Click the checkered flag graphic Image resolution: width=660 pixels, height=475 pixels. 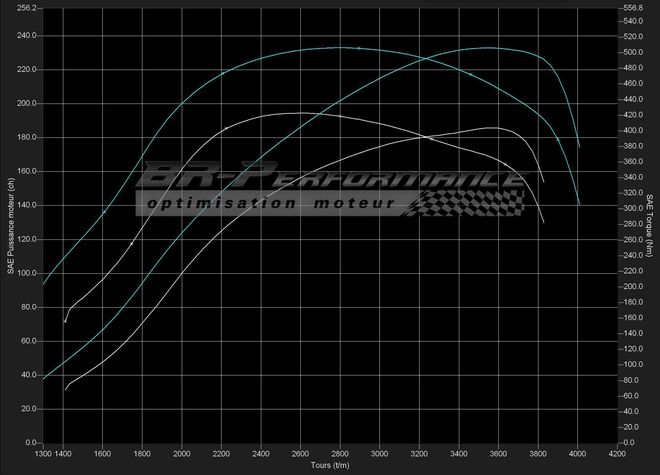[470, 202]
